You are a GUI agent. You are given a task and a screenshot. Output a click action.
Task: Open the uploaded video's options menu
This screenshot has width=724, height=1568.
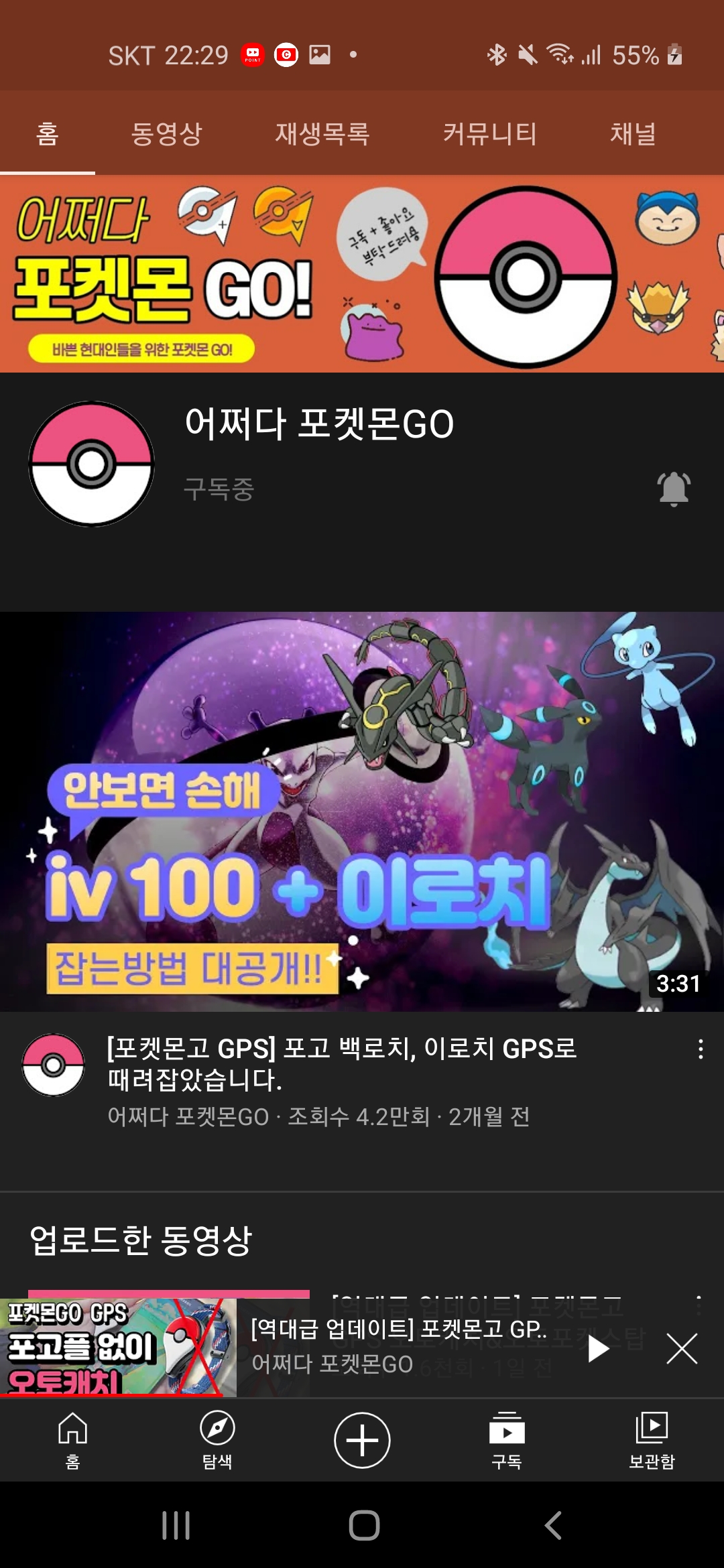pyautogui.click(x=699, y=1304)
